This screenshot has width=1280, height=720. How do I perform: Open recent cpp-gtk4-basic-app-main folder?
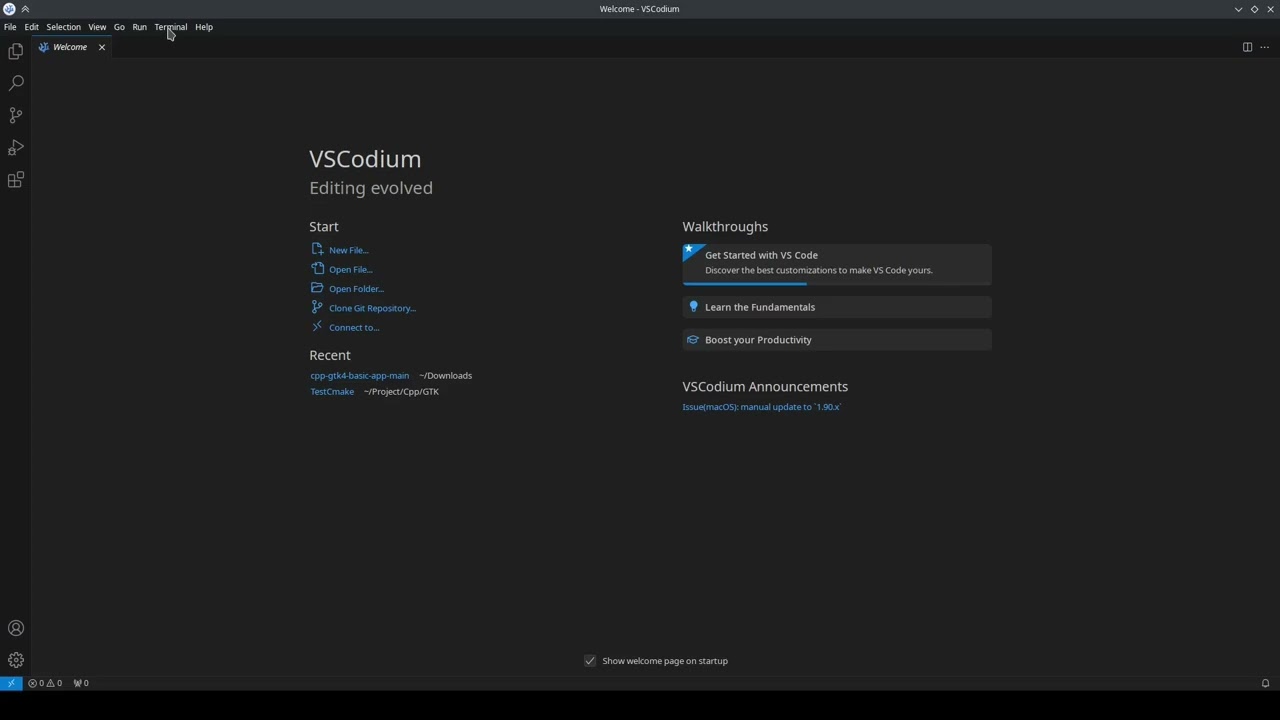(359, 376)
